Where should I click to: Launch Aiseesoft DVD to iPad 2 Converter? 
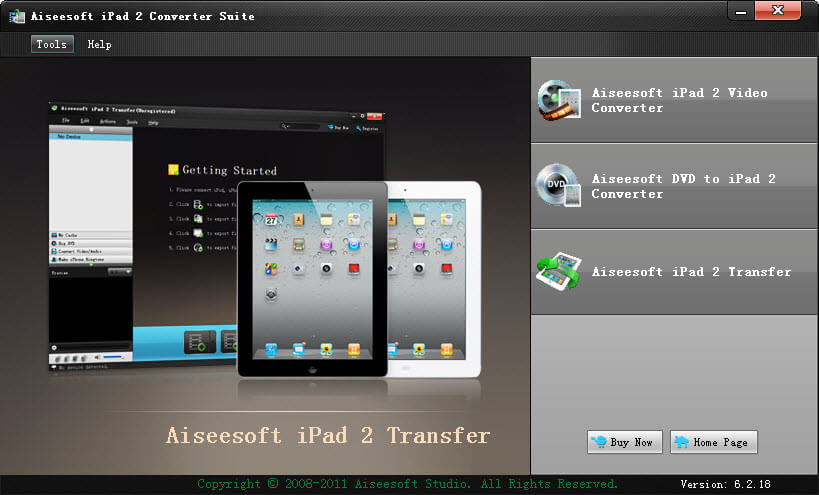(x=674, y=186)
